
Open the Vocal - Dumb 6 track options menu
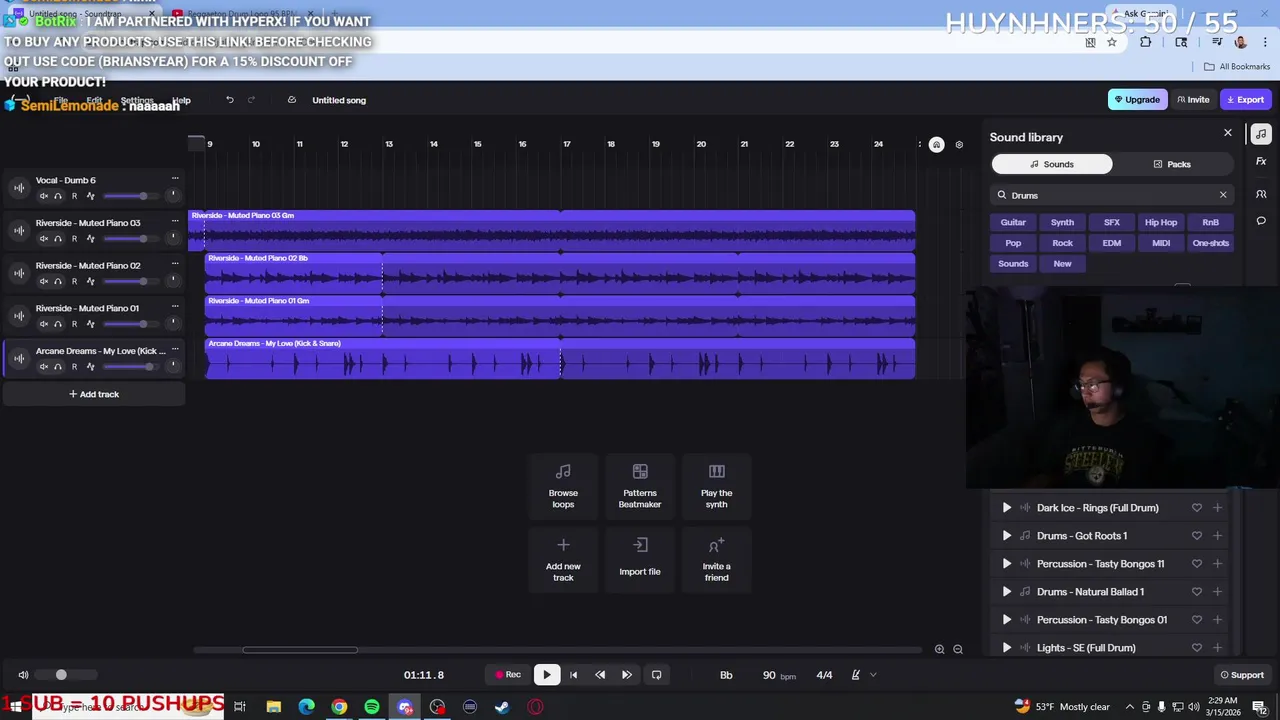click(x=175, y=179)
